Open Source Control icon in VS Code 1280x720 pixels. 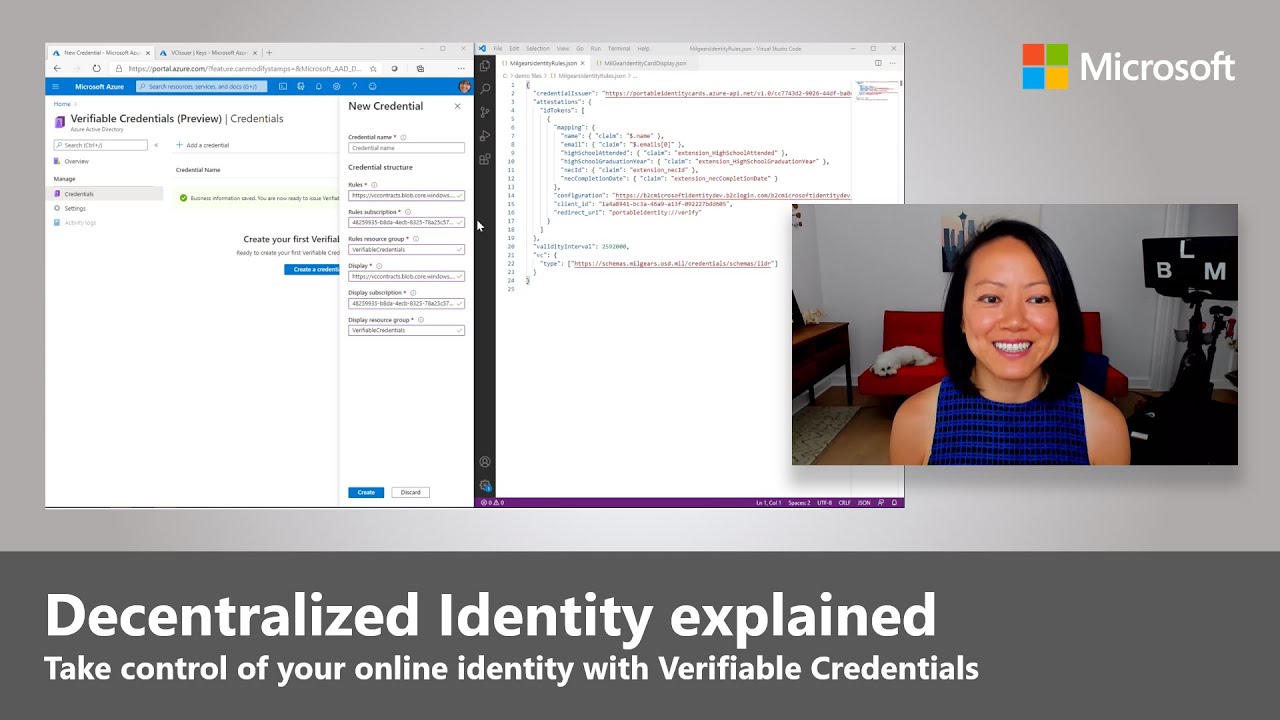coord(485,112)
